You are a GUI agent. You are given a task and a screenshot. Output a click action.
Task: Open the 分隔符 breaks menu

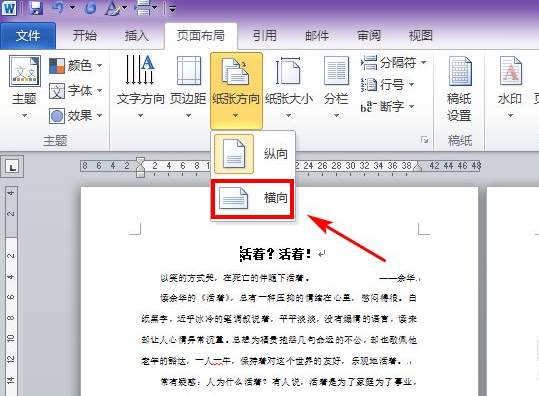pyautogui.click(x=394, y=63)
